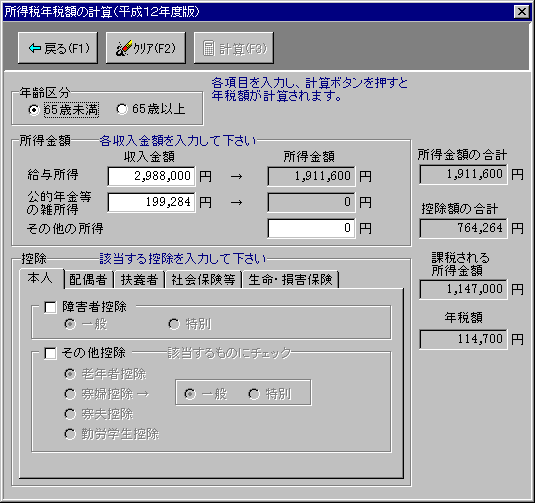Click the 該当するものにチェック label
535x503 pixels.
click(229, 353)
